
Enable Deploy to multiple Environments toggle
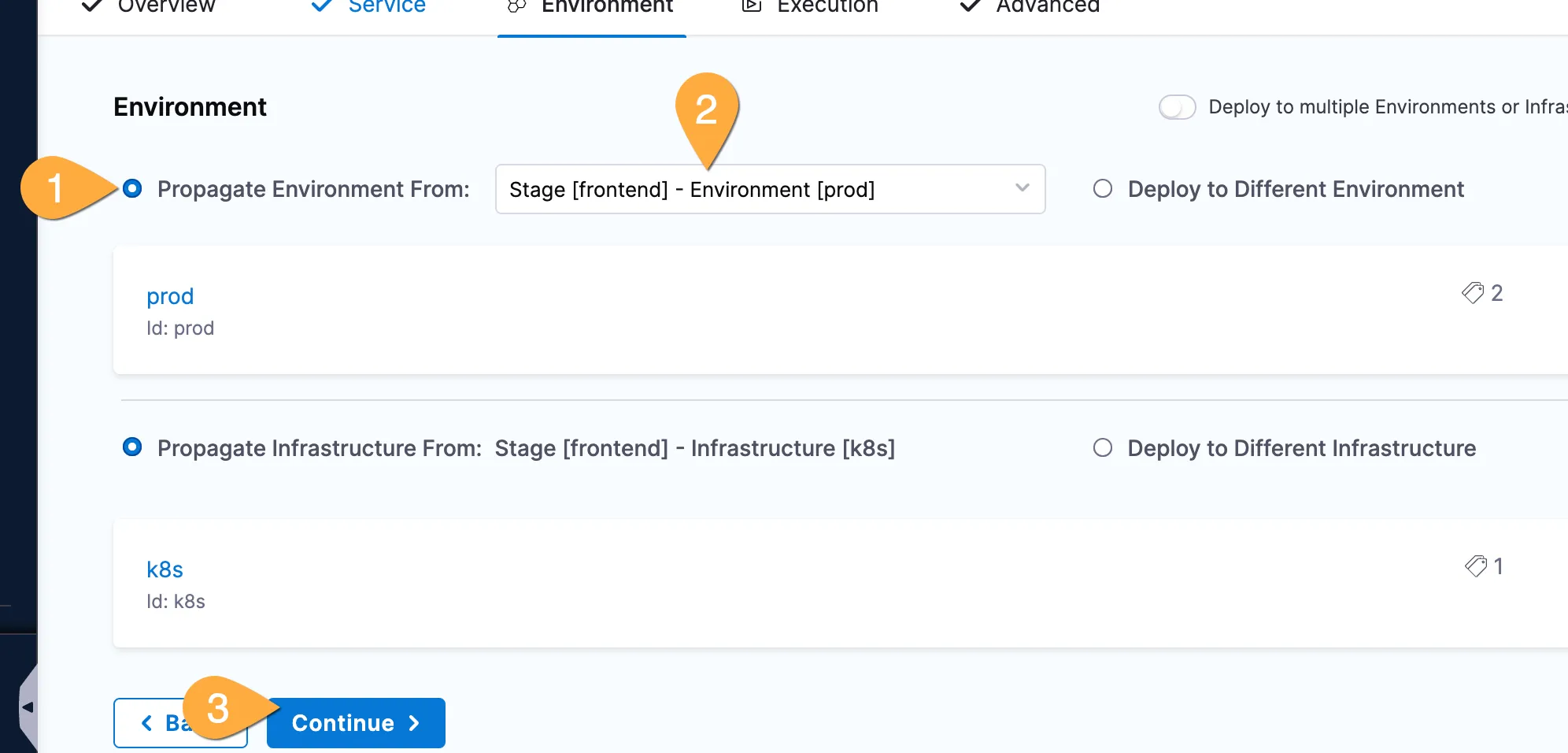point(1177,107)
